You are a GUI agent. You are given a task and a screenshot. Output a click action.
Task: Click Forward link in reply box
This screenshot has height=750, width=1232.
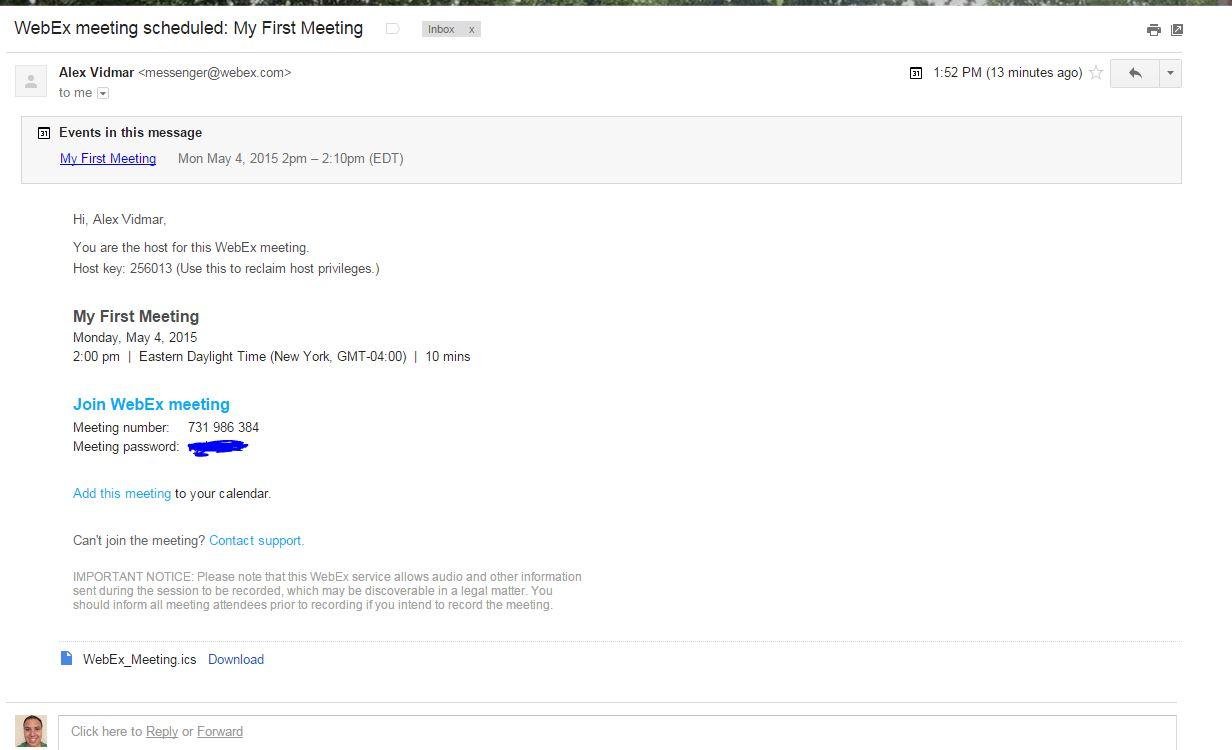pos(220,731)
